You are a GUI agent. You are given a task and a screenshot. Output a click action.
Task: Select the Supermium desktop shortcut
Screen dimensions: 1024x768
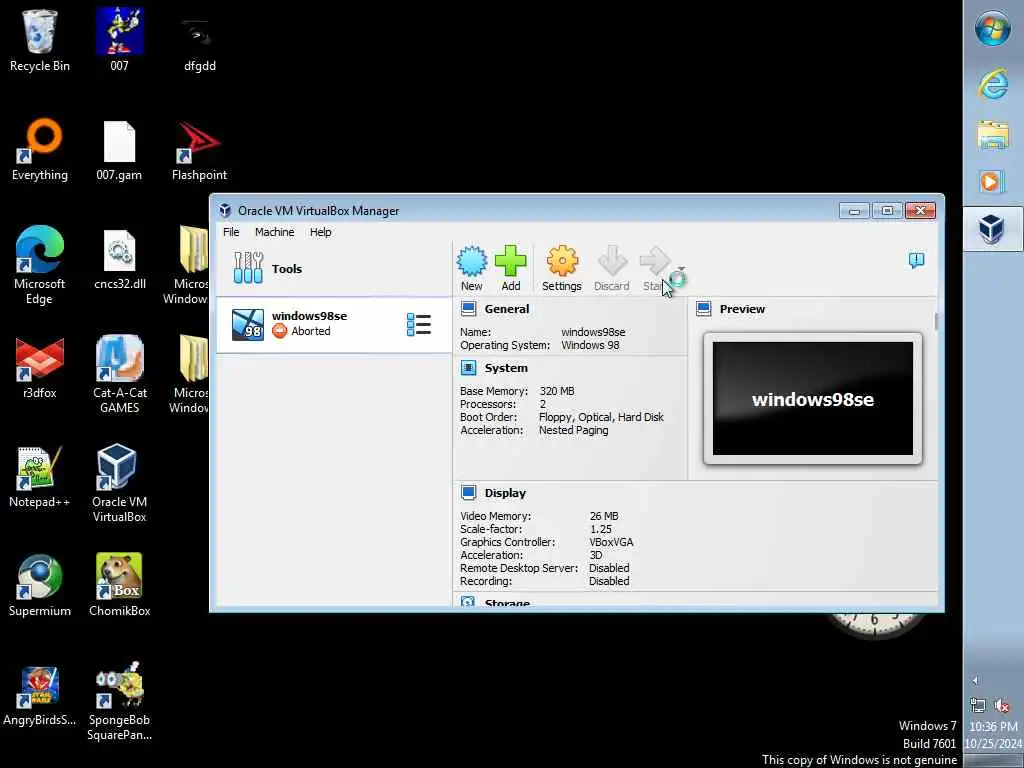coord(40,586)
